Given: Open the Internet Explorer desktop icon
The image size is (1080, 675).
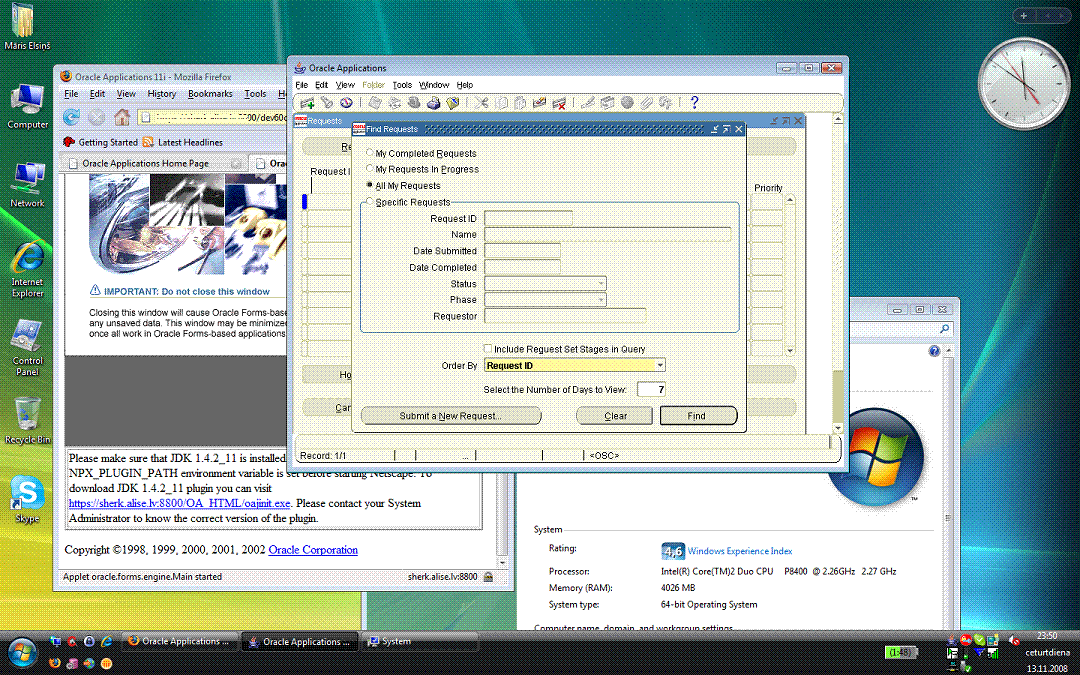Looking at the screenshot, I should [x=28, y=269].
